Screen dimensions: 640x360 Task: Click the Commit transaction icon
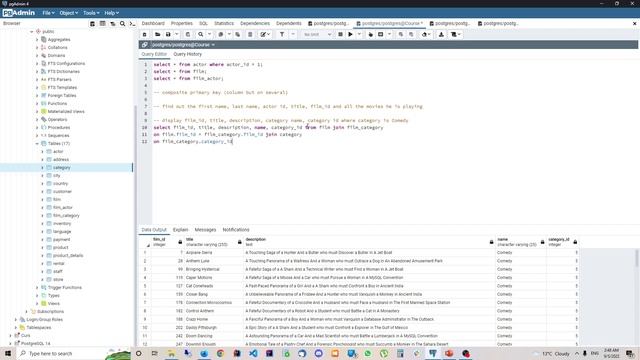pyautogui.click(x=401, y=35)
